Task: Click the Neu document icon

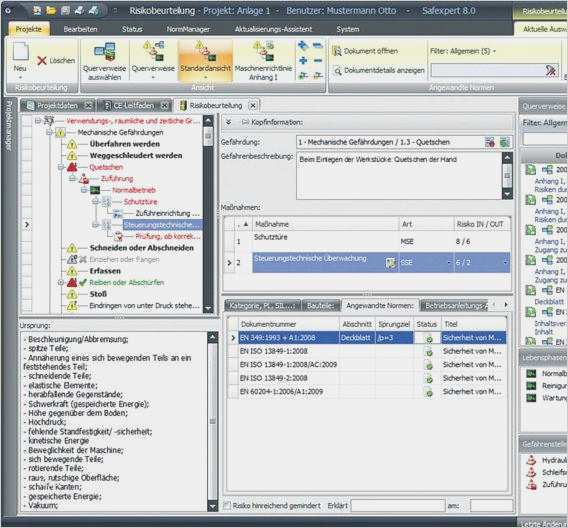Action: click(x=20, y=51)
